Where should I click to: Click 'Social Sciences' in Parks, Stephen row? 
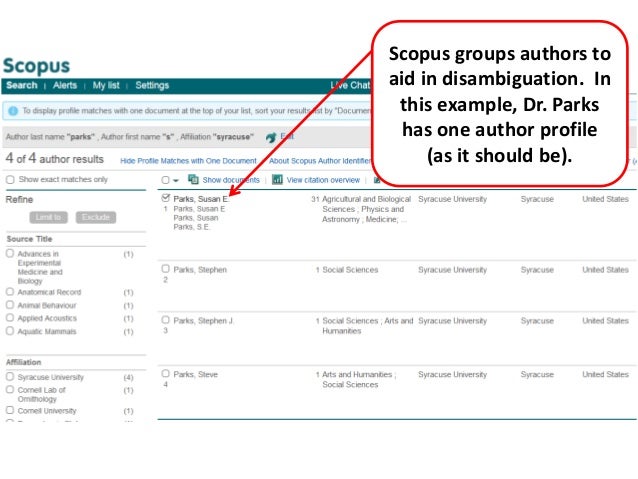pos(350,270)
